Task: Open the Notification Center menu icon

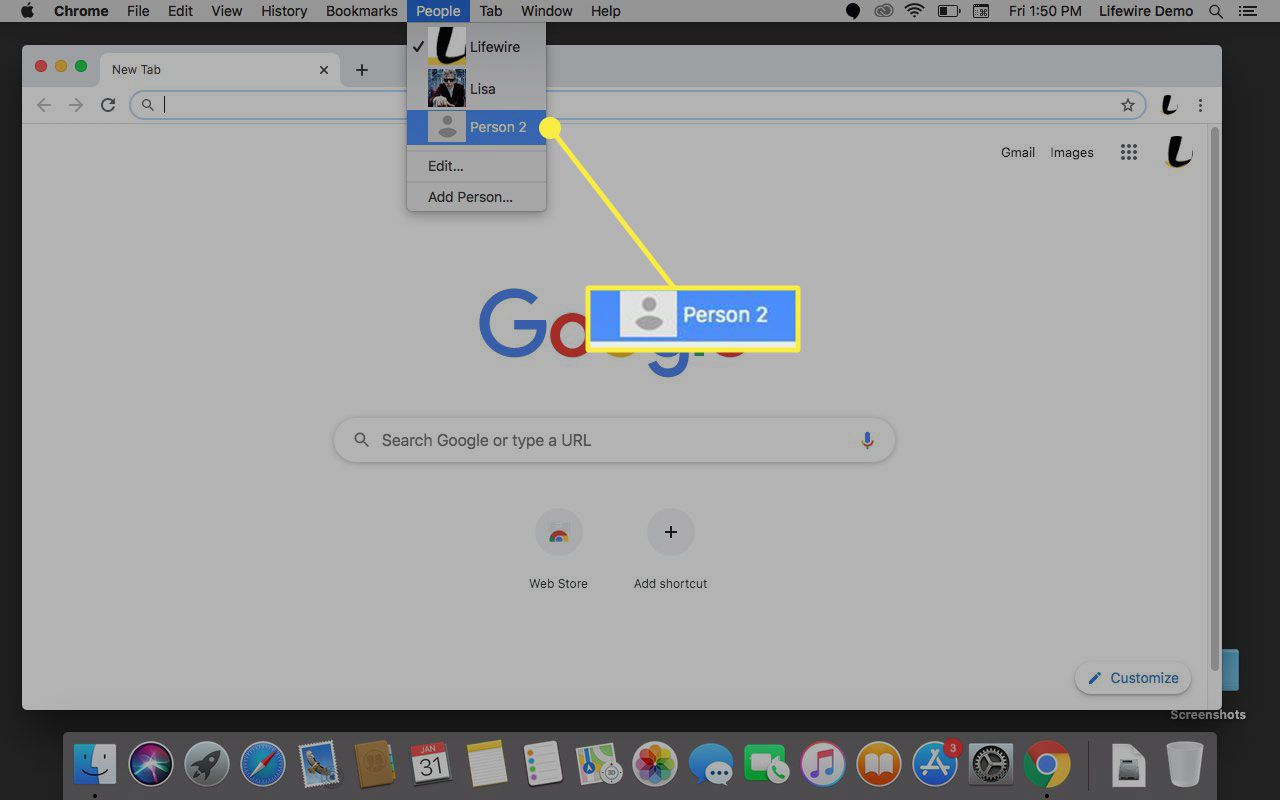Action: pyautogui.click(x=1248, y=11)
